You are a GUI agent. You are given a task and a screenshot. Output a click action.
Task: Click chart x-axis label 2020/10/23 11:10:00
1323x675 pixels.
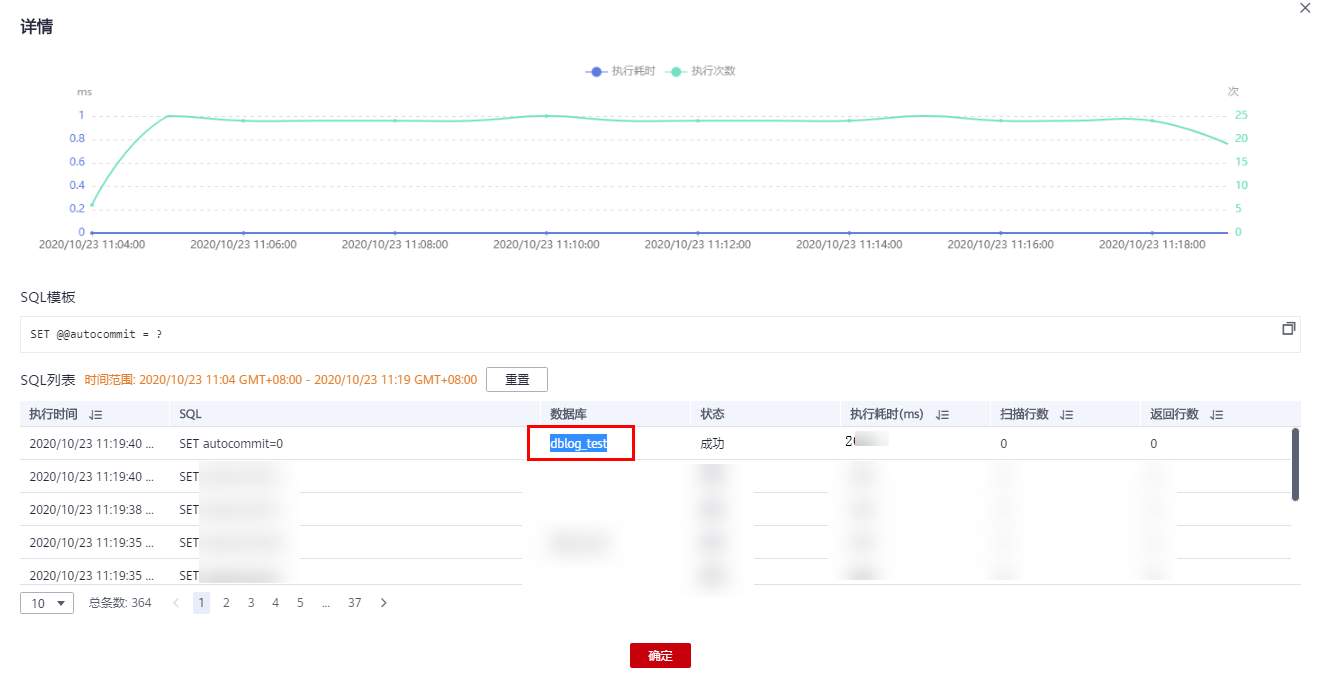point(546,244)
